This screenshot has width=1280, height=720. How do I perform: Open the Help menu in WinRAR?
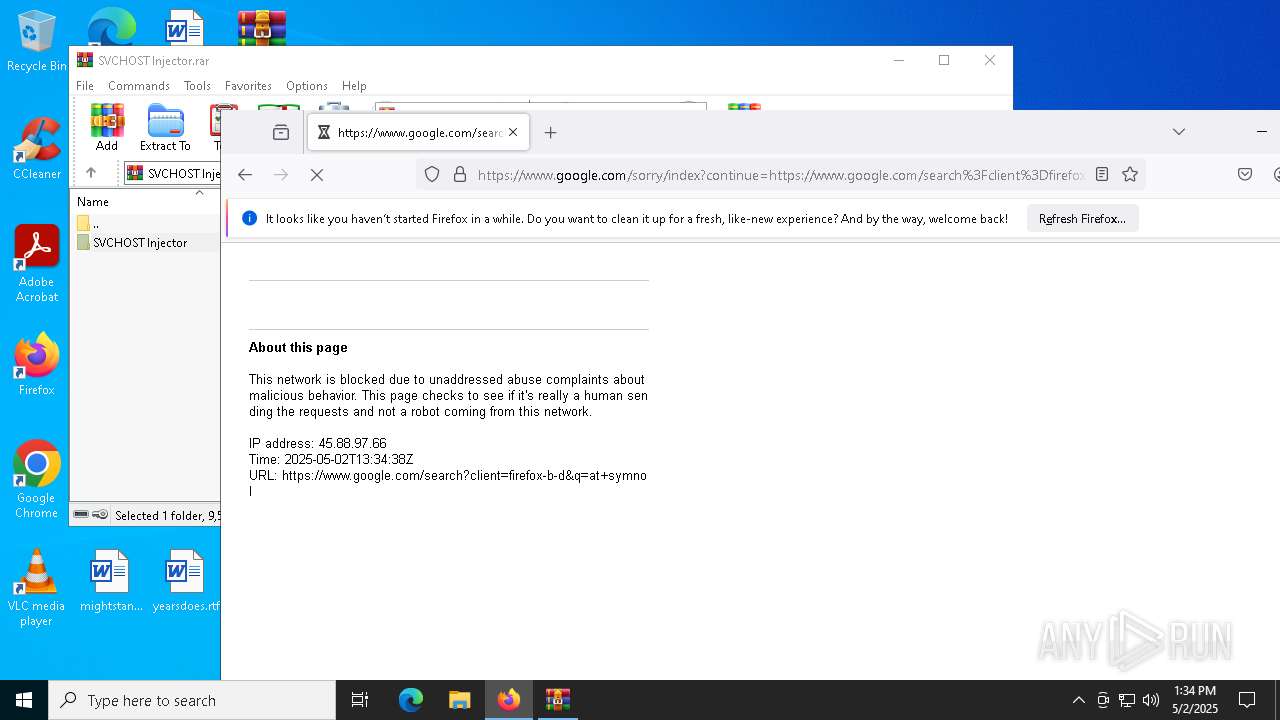pos(354,86)
